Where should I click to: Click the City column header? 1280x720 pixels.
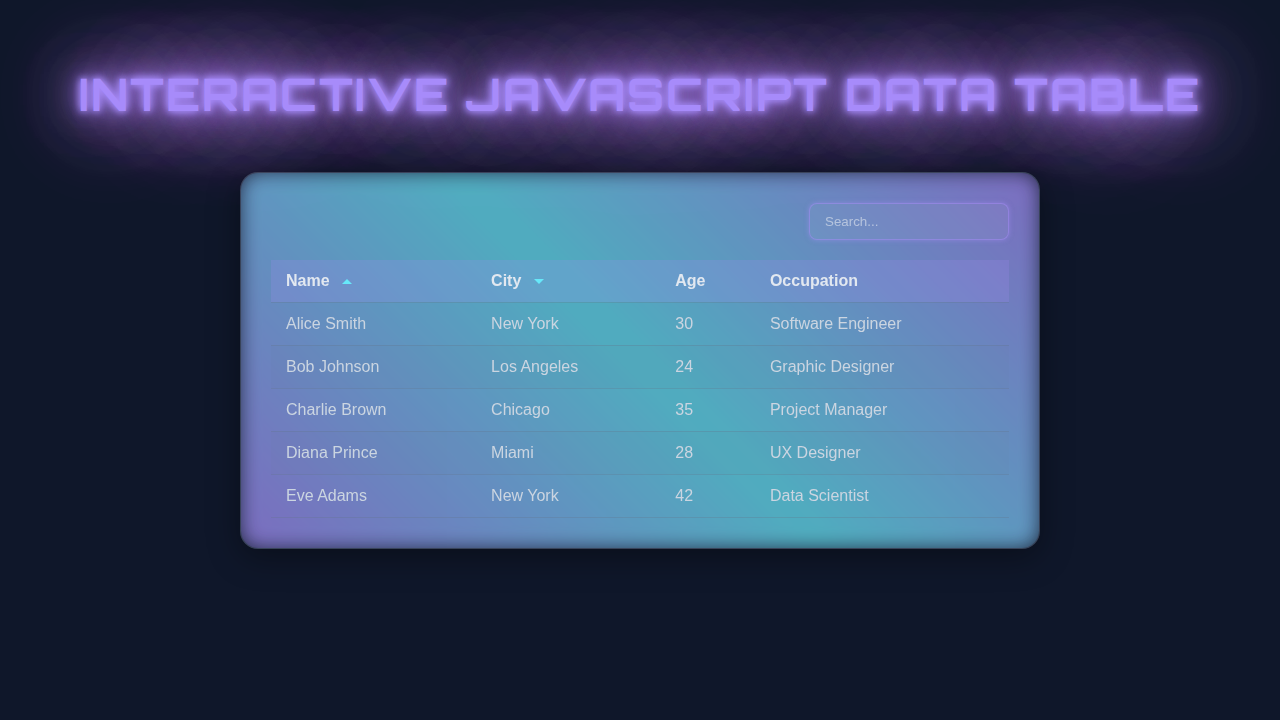568,281
